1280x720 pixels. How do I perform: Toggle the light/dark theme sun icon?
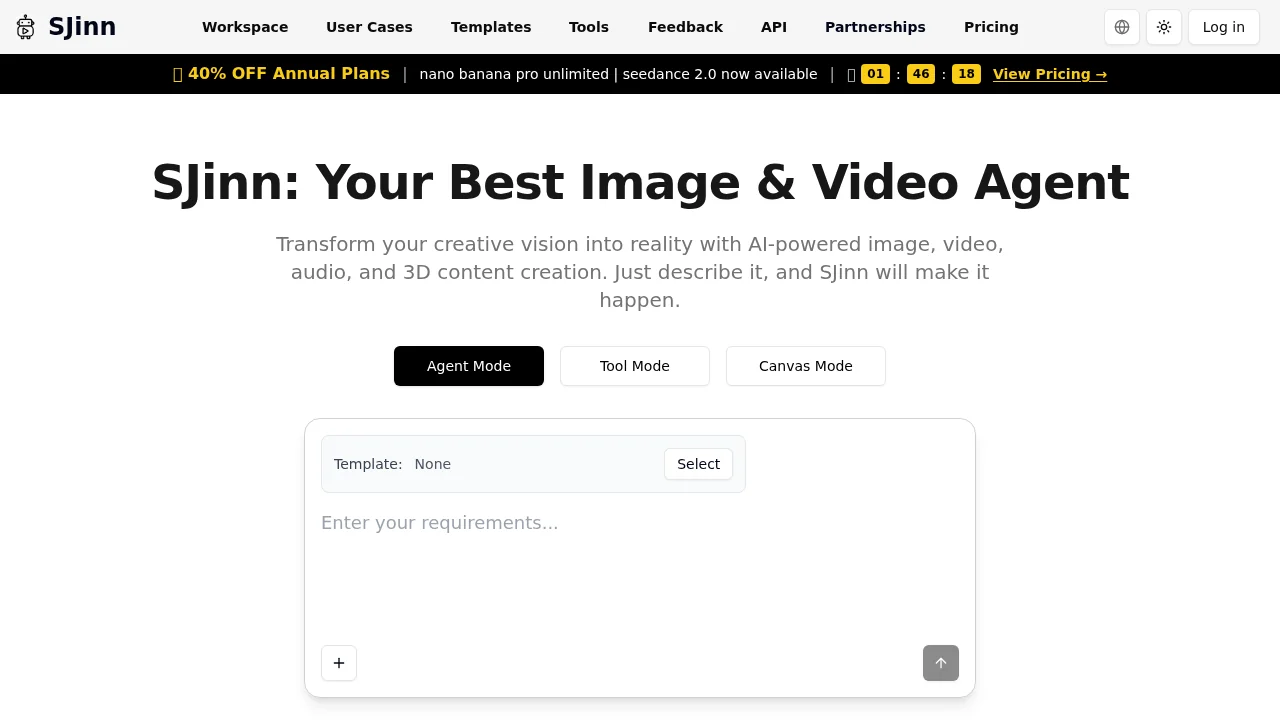1164,27
